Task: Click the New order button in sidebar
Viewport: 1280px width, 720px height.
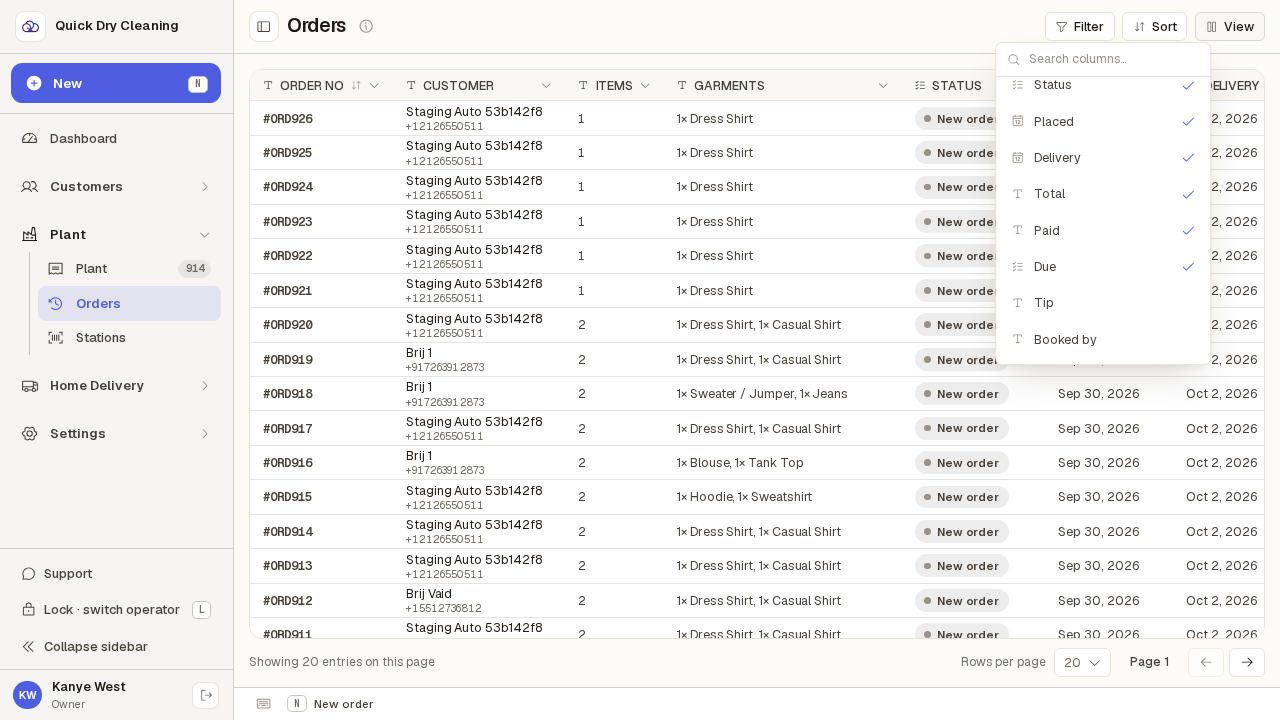Action: click(x=116, y=83)
